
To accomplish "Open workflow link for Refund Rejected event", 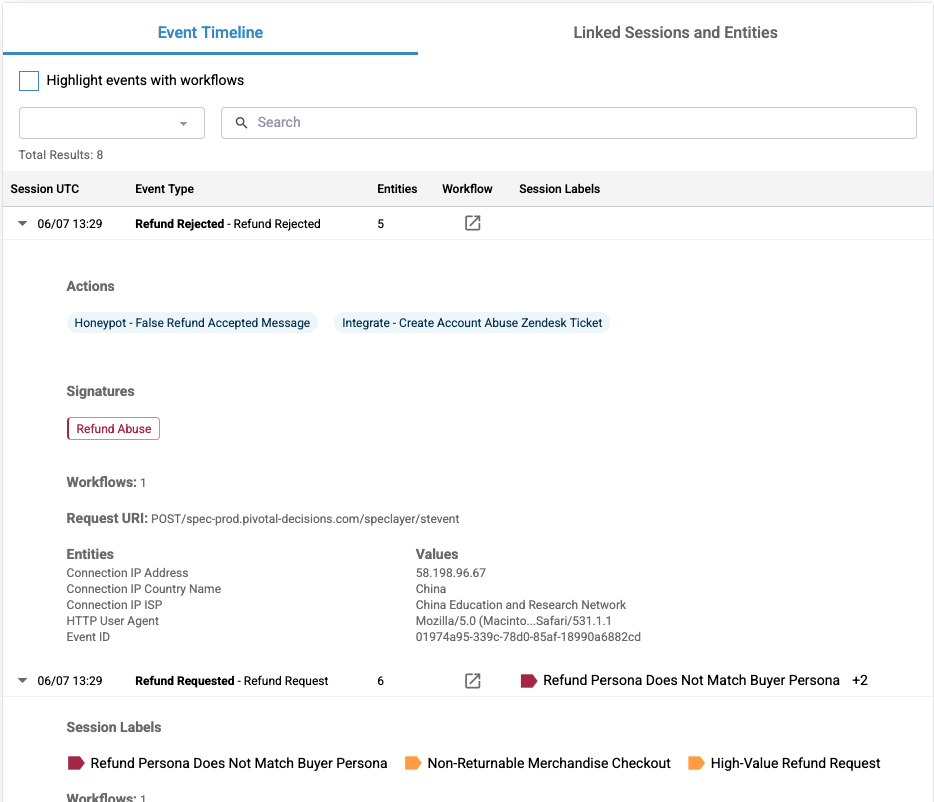I will [x=473, y=223].
